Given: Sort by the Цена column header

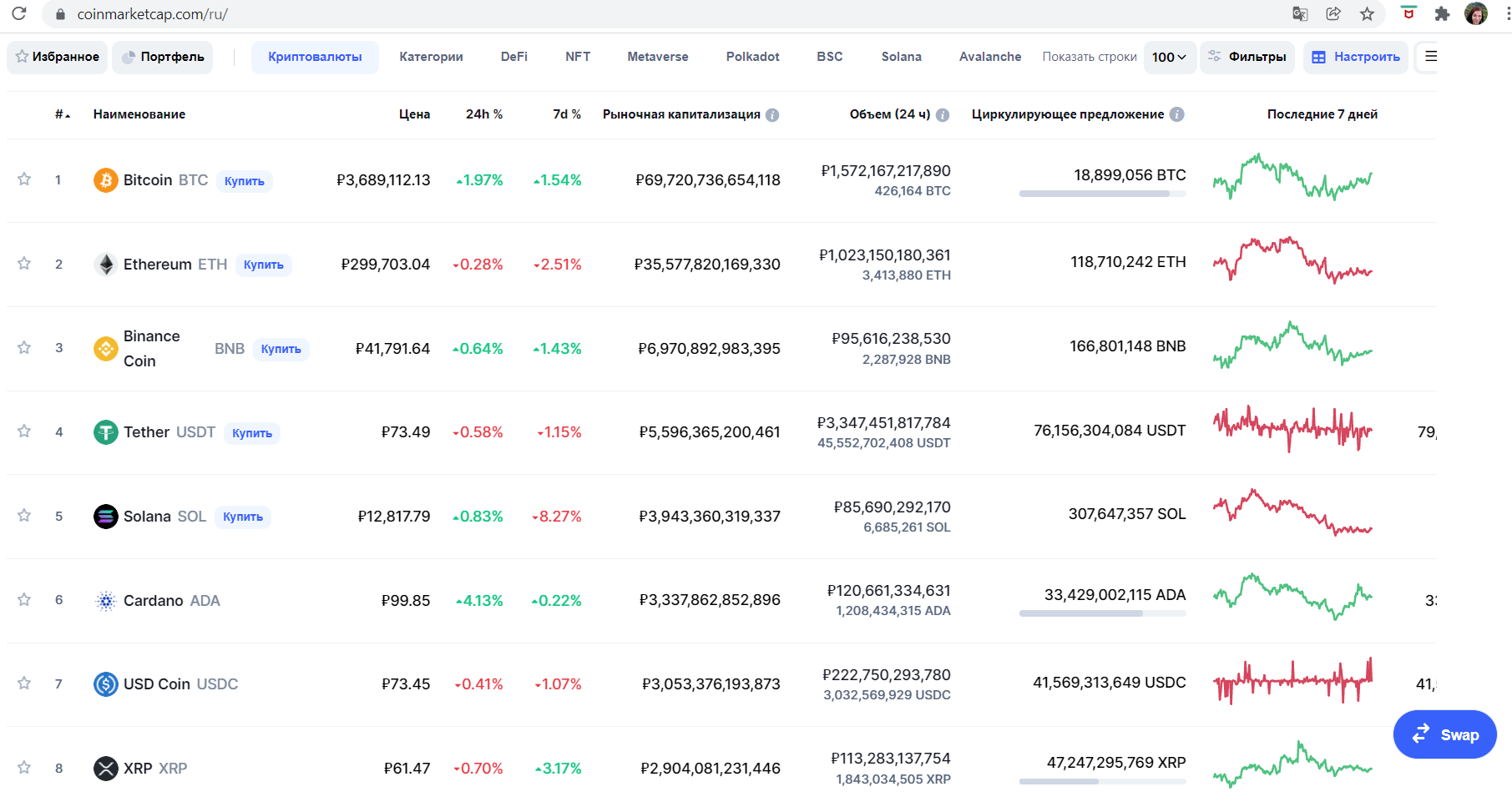Looking at the screenshot, I should click(414, 114).
